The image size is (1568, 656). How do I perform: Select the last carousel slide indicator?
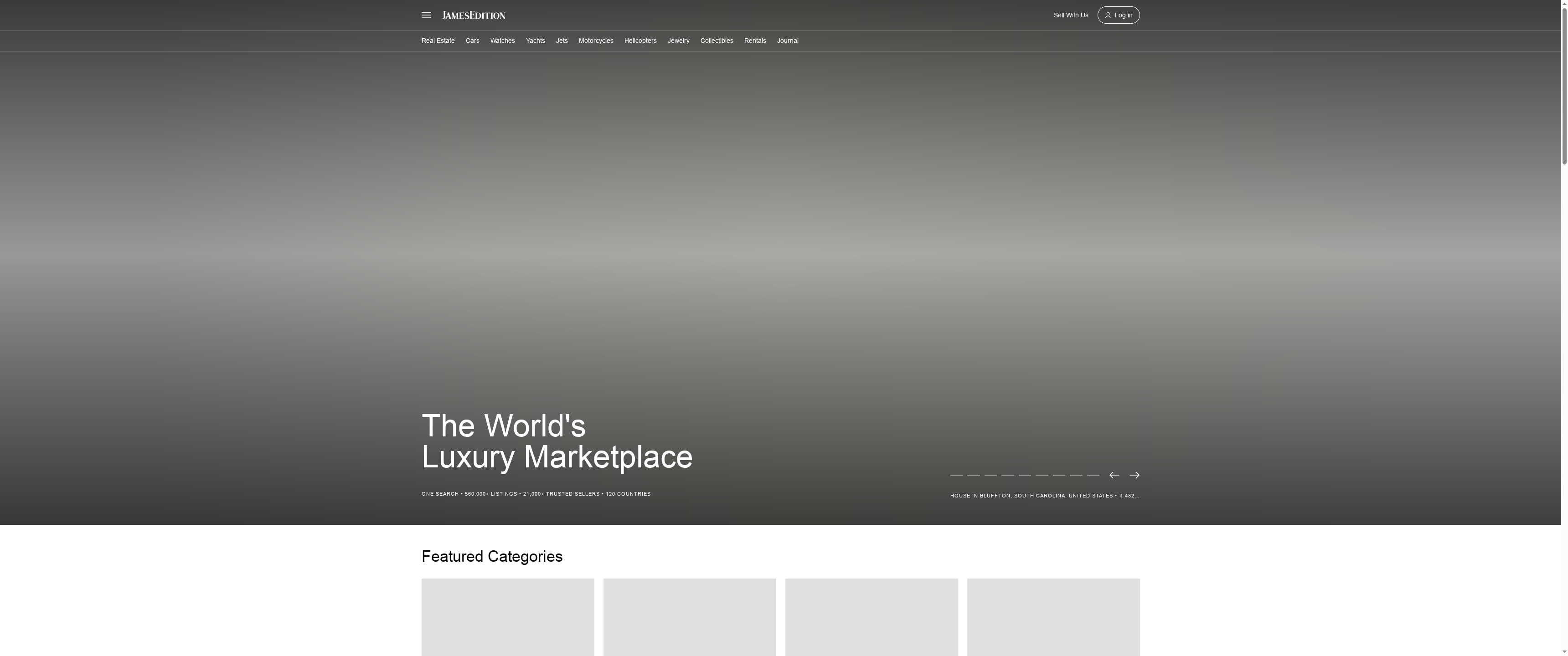coord(1093,475)
